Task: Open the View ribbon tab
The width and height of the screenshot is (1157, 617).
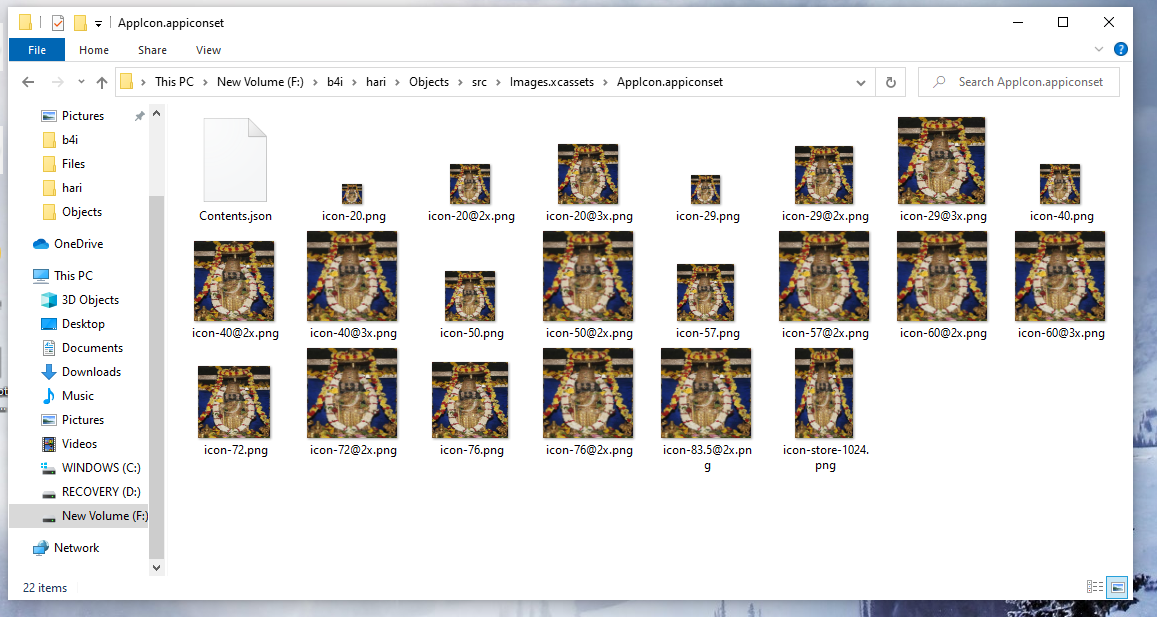Action: click(208, 50)
